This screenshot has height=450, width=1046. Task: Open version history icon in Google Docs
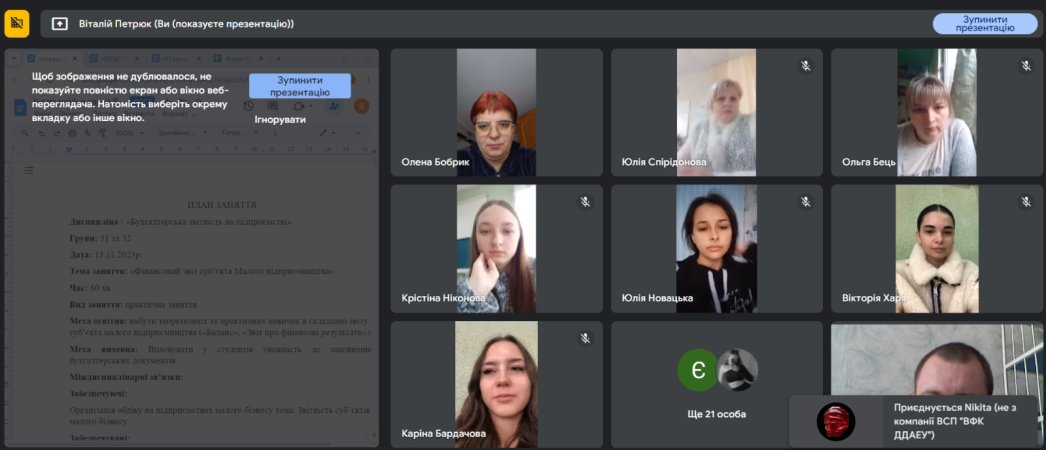pos(248,106)
